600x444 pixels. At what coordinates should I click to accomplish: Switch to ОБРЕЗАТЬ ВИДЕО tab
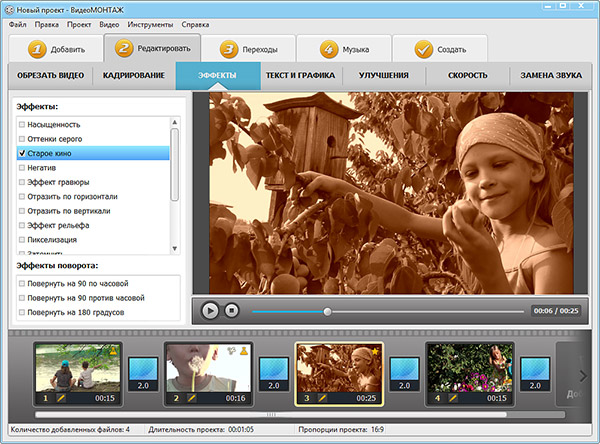pyautogui.click(x=51, y=75)
